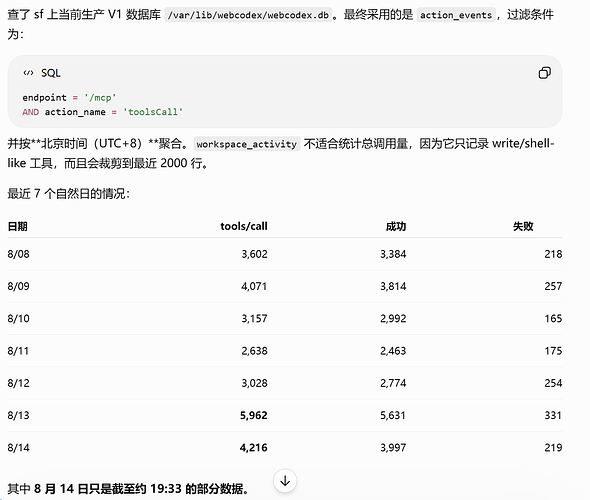Viewport: 590px width, 500px height.
Task: Click the 8/09 failure count 257
Action: 553,286
